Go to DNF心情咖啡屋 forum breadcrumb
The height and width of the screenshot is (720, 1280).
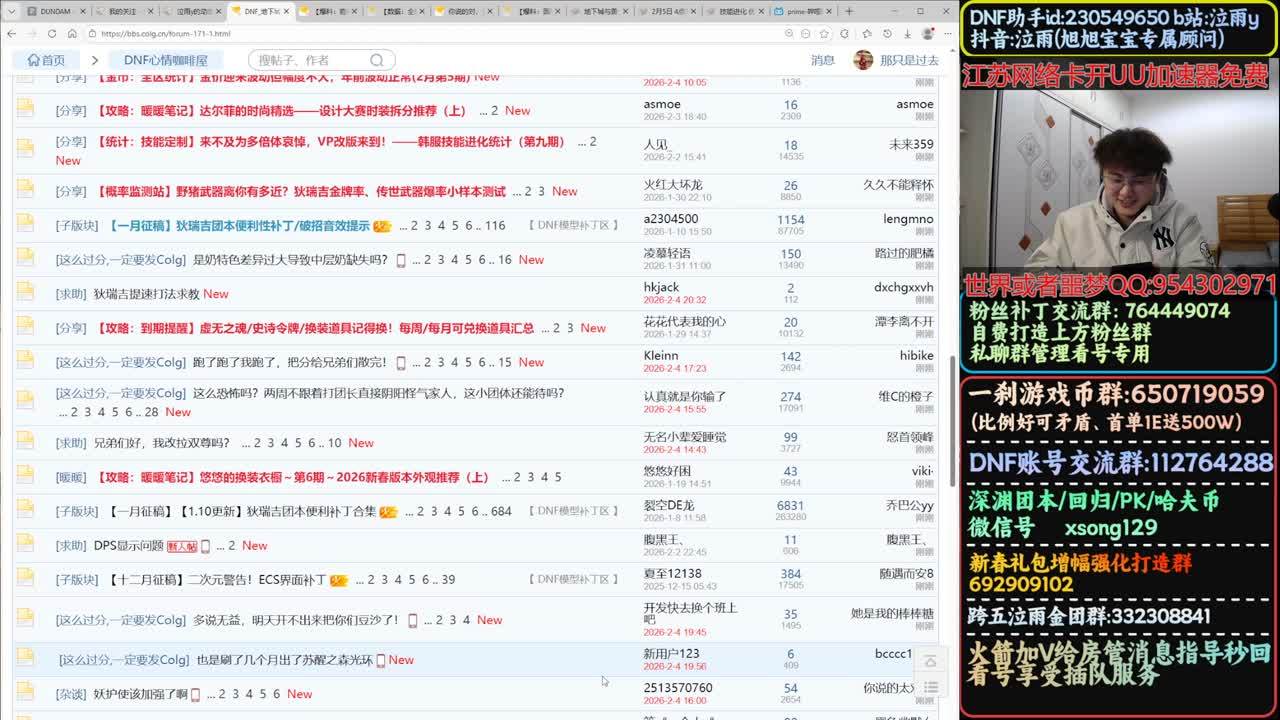165,60
